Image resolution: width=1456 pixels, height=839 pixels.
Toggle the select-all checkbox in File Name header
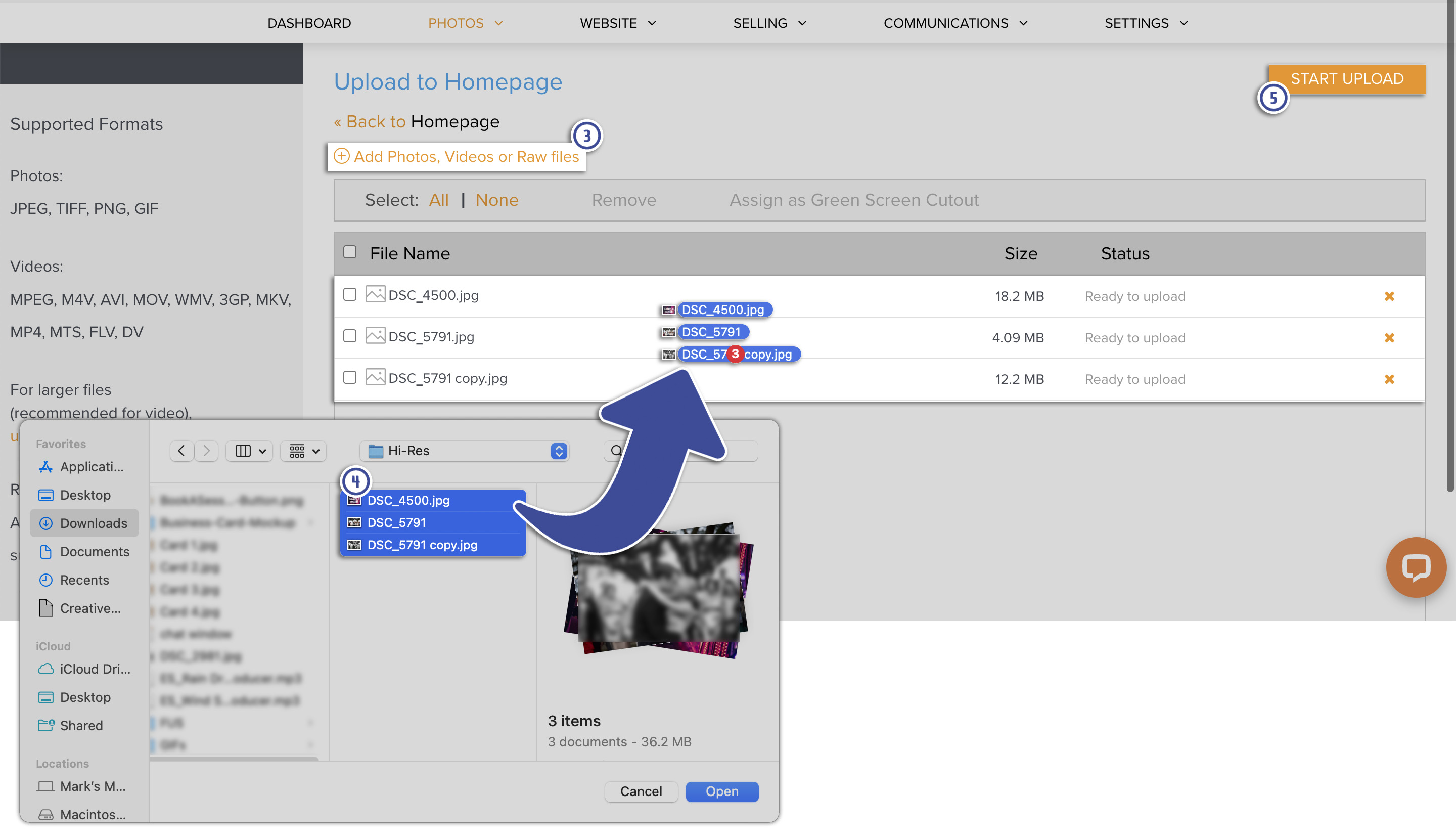tap(350, 252)
